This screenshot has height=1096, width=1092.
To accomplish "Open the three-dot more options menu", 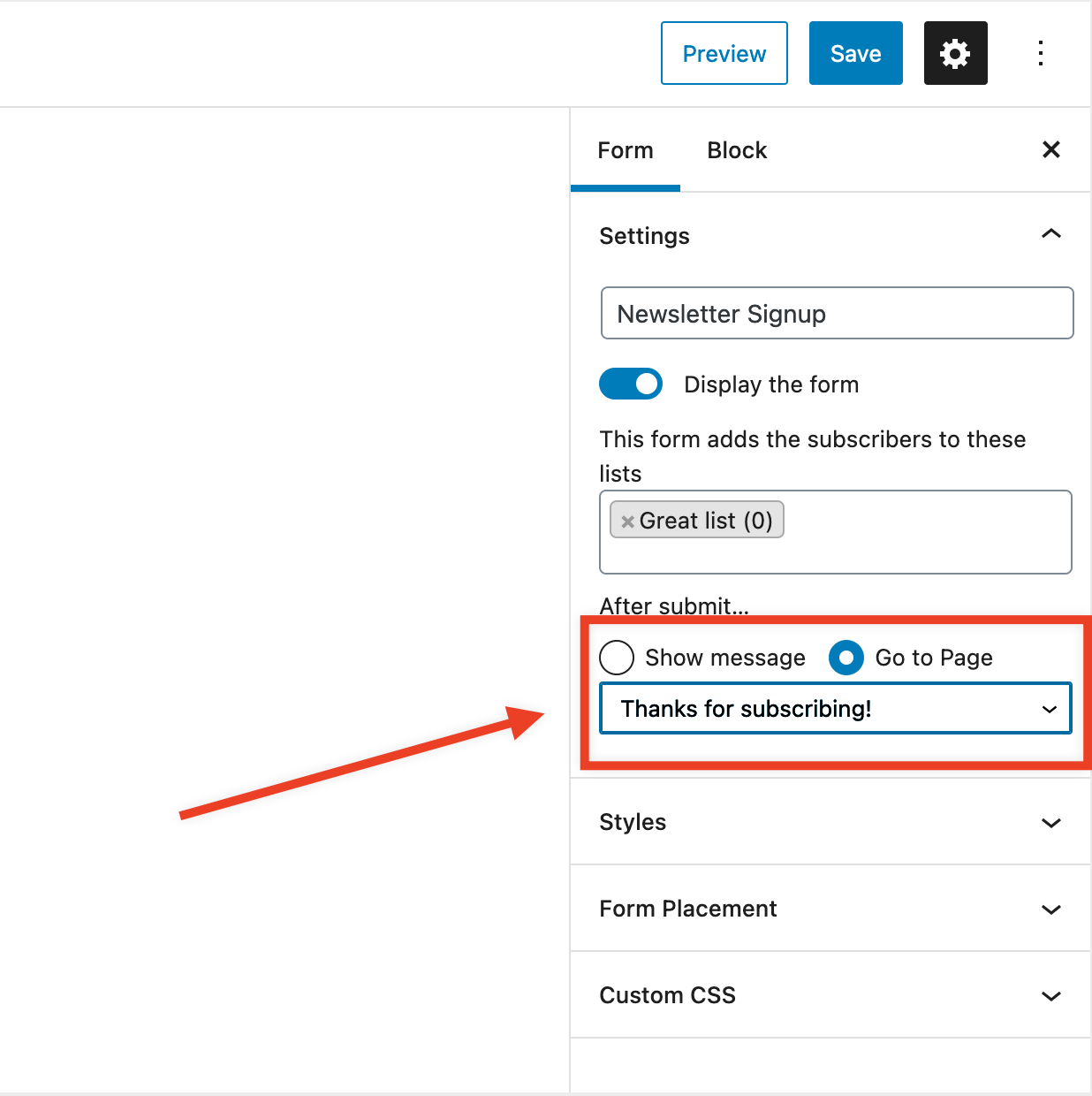I will click(1041, 53).
